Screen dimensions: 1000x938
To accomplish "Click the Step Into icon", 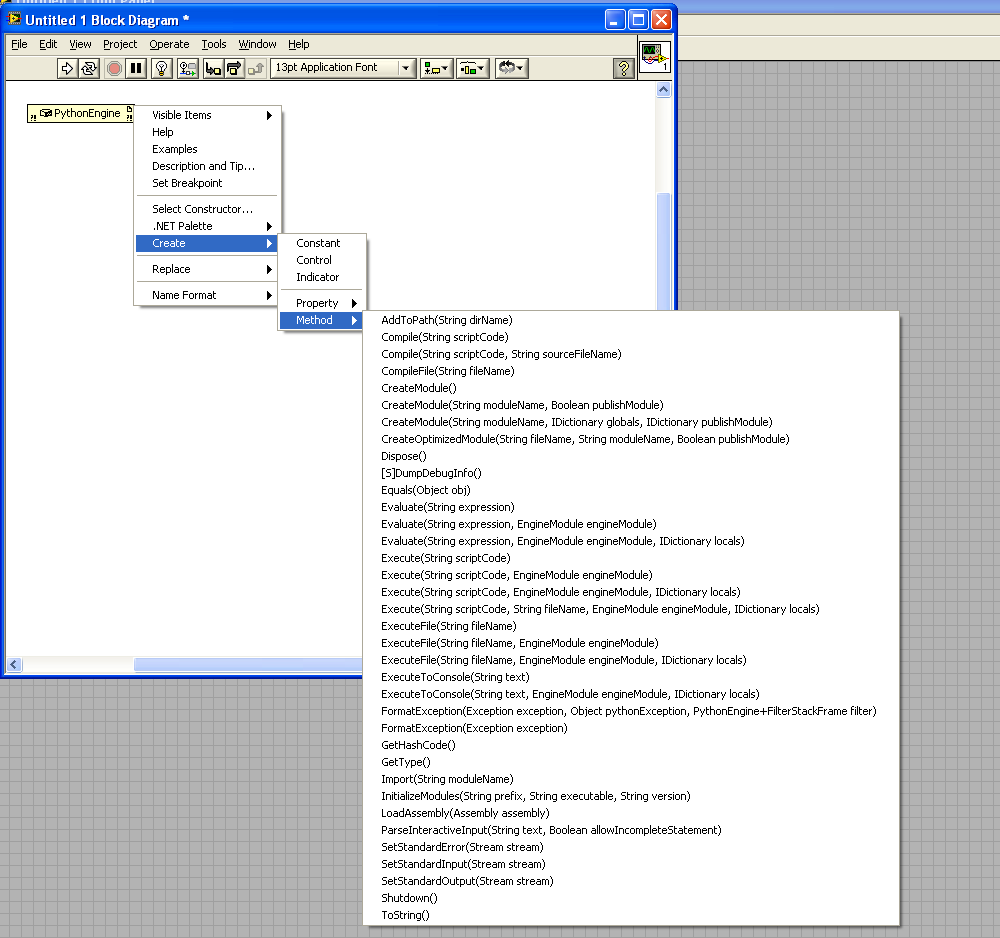I will tap(213, 68).
